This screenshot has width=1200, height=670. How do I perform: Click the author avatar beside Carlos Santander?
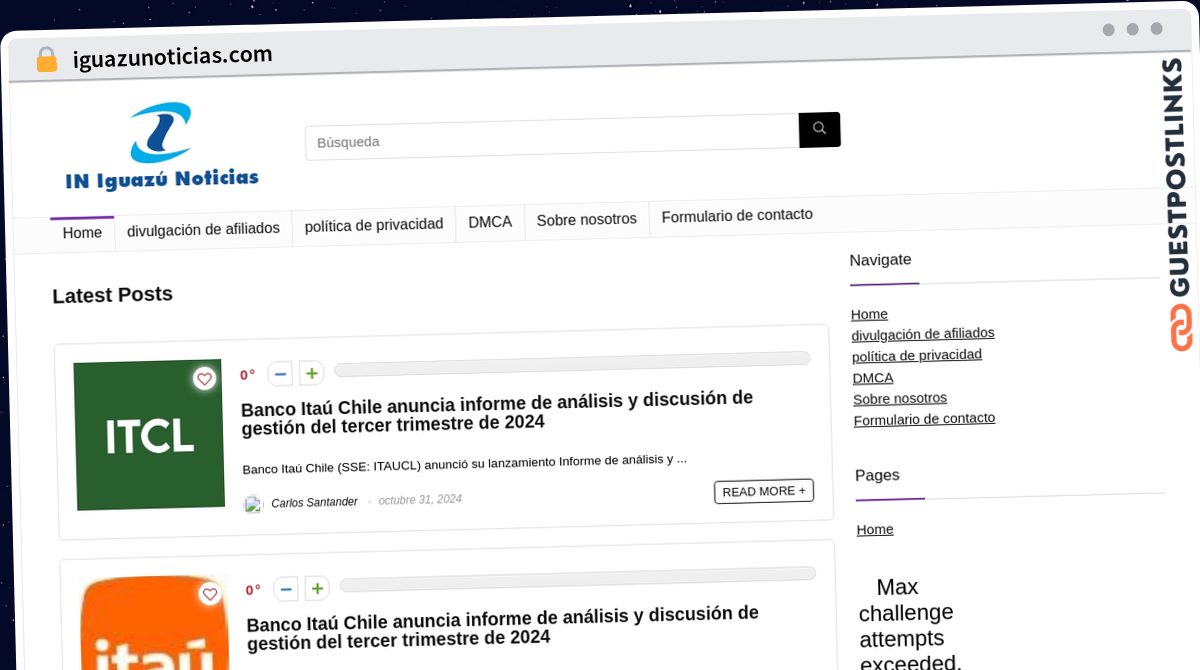[x=254, y=504]
